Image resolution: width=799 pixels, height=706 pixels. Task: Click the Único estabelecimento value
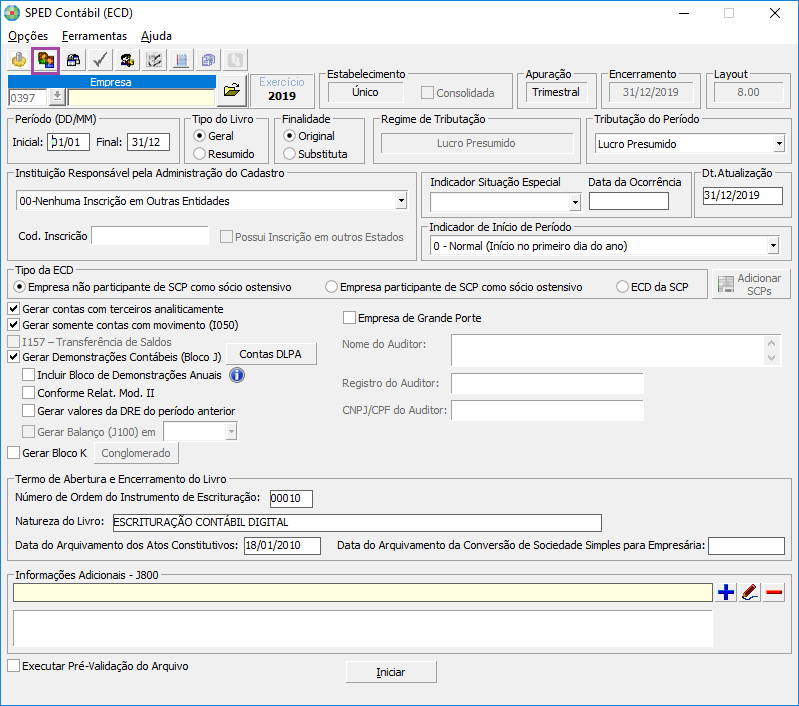tap(365, 92)
